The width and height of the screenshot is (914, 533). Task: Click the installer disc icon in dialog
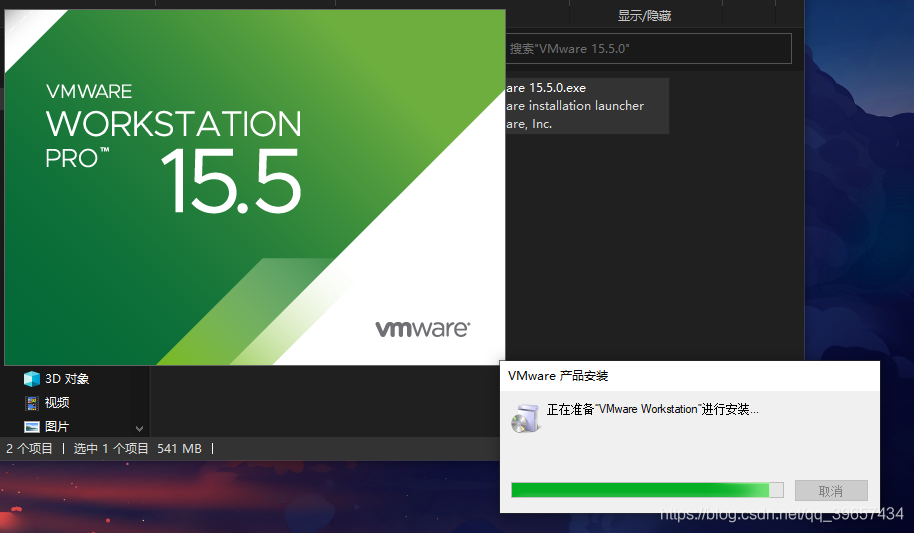(526, 418)
